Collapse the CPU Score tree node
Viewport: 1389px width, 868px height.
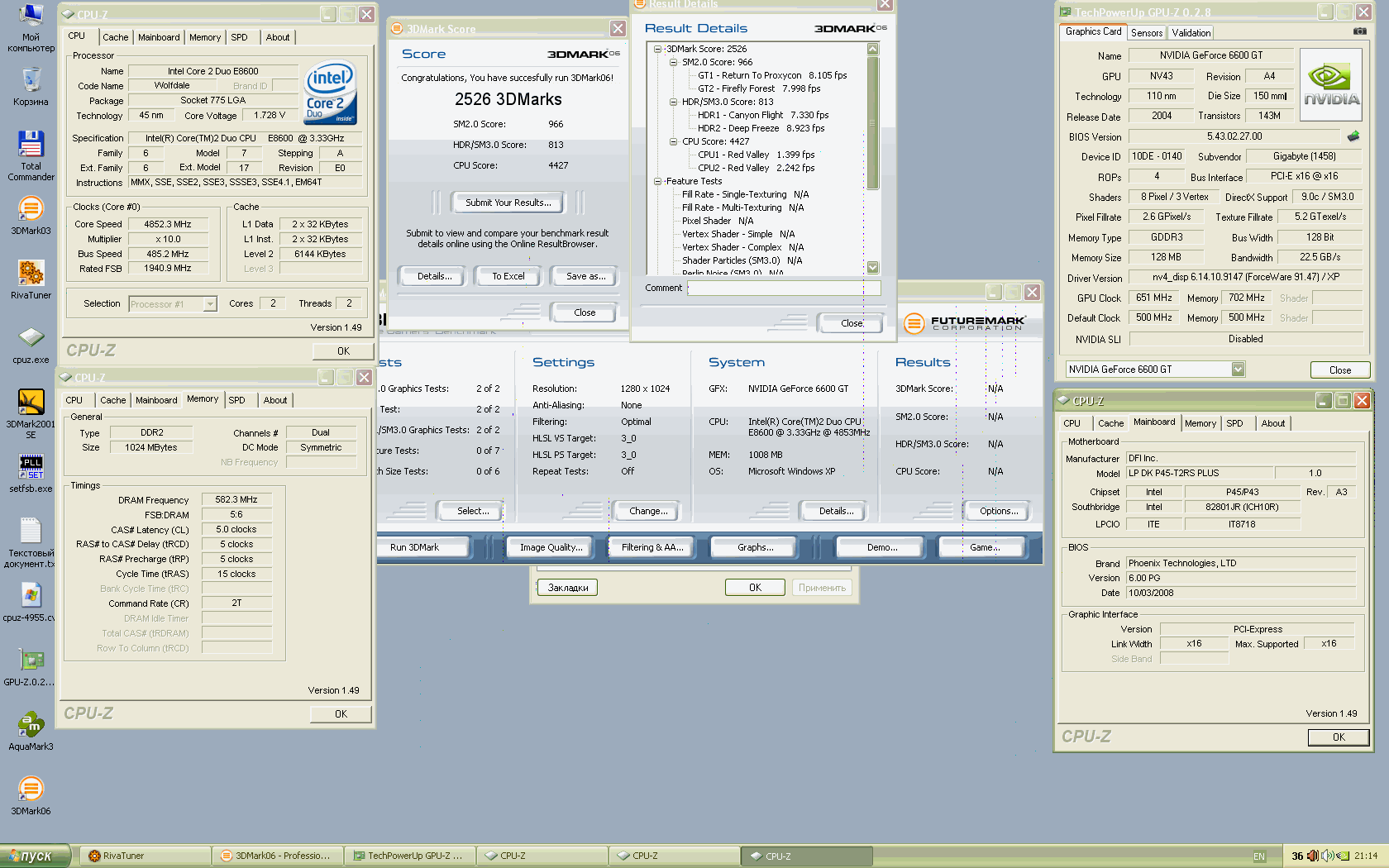point(674,141)
